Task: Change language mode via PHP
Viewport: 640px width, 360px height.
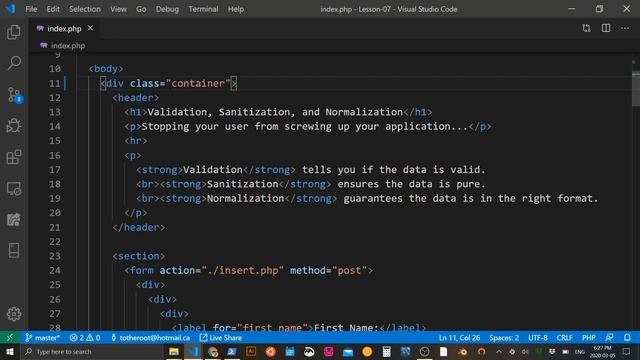Action: 589,338
